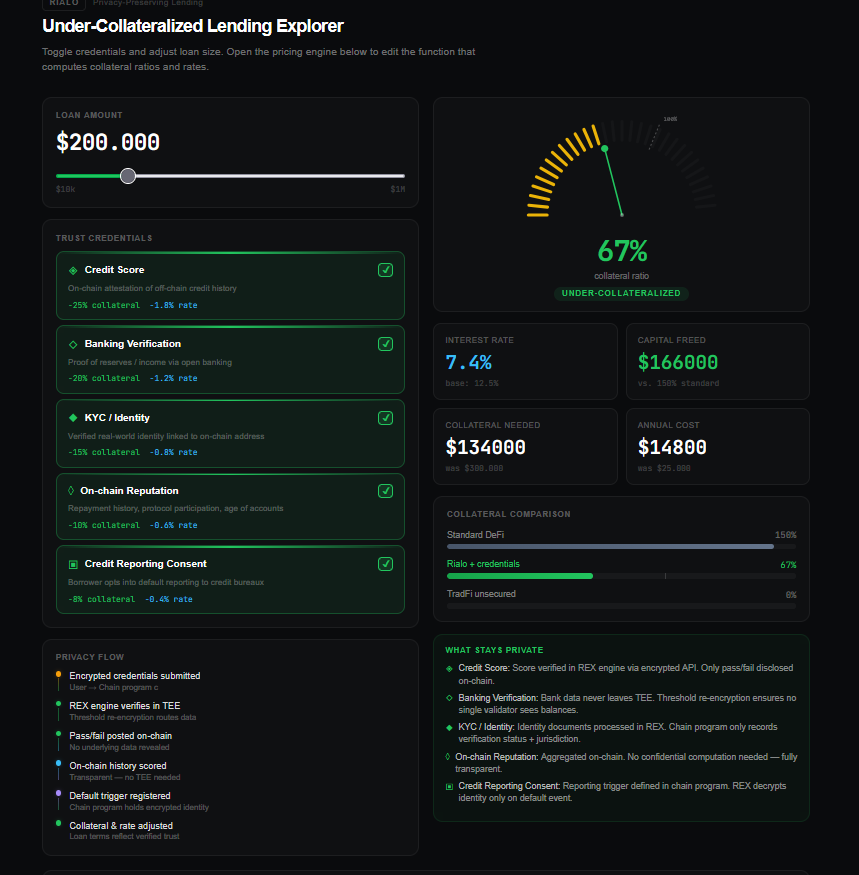Click the "was $300.000" text
The width and height of the screenshot is (859, 875).
(474, 469)
